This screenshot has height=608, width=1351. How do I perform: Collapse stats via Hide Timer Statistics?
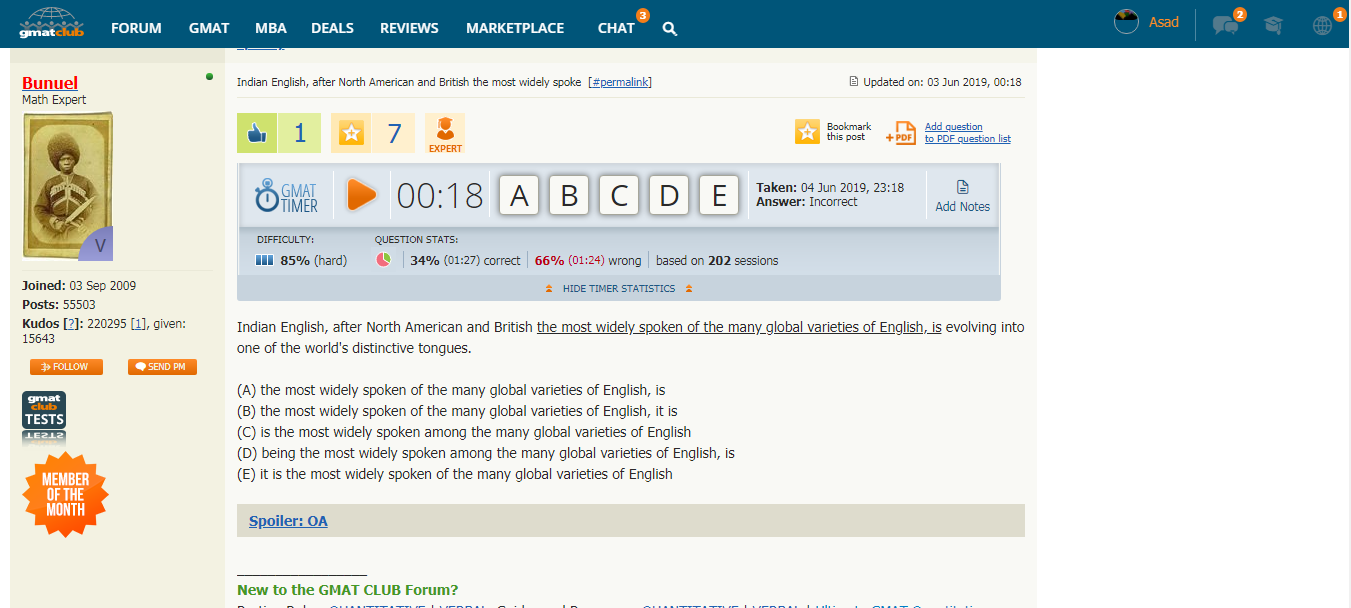point(619,289)
